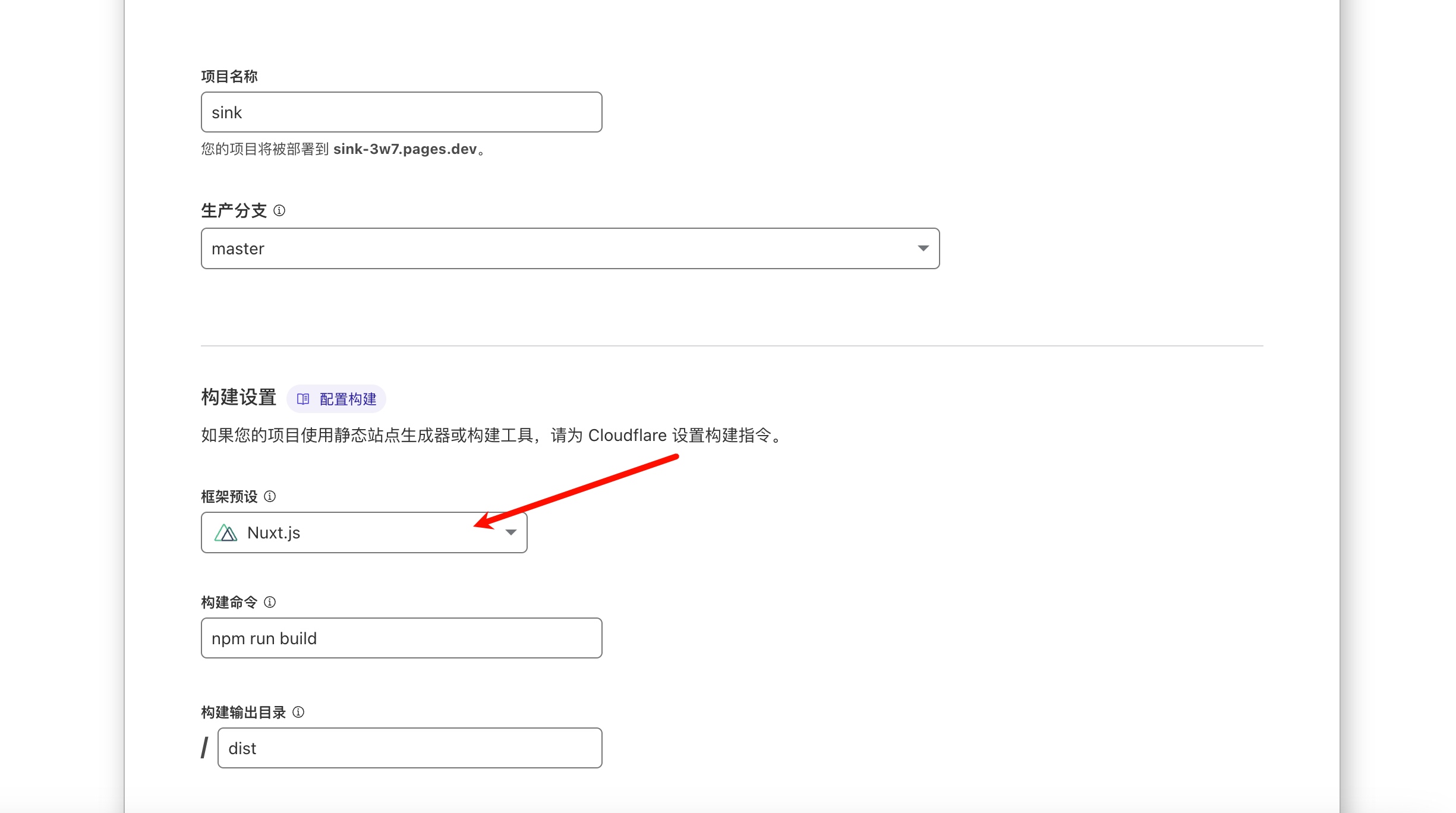Click the book icon in 配置构建 badge

[x=303, y=399]
